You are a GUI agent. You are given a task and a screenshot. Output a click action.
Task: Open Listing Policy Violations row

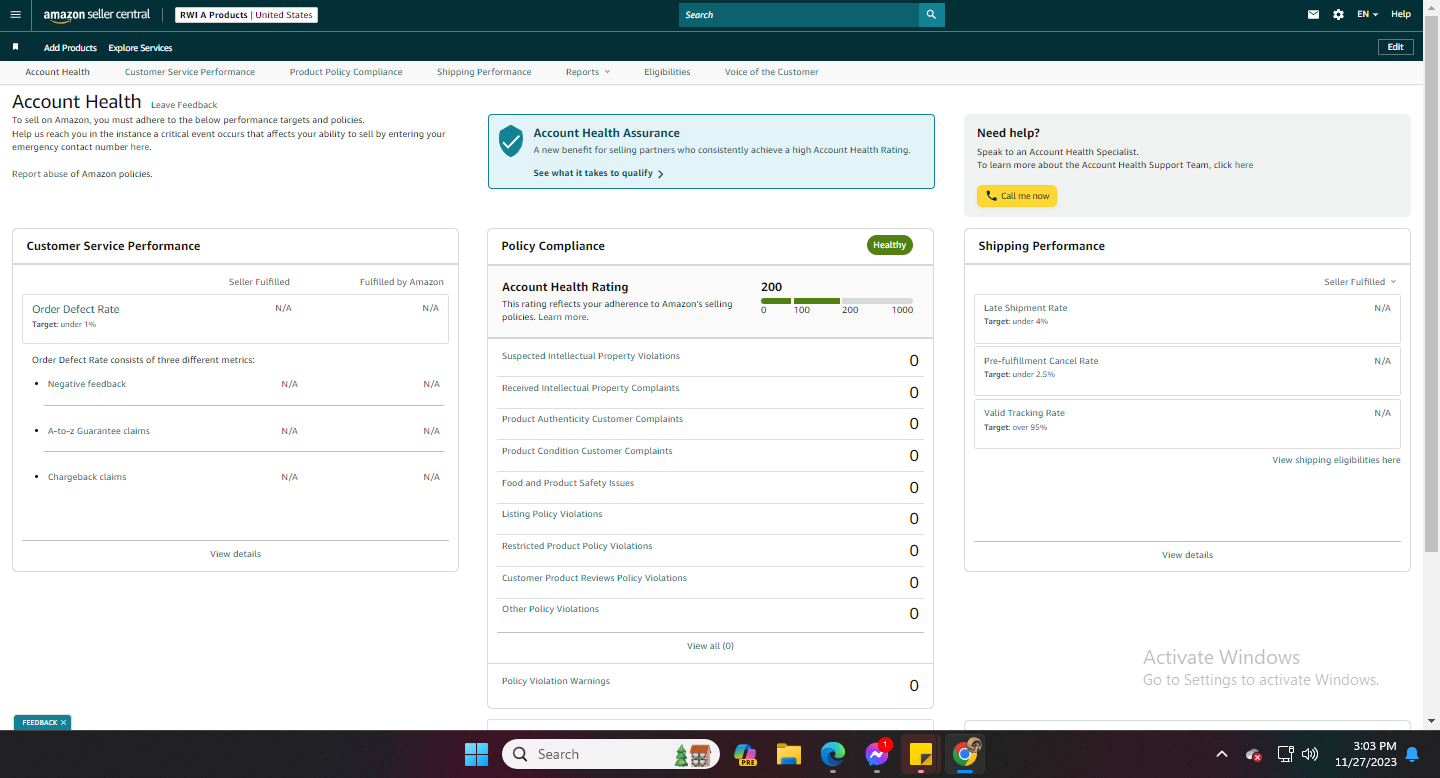coord(710,518)
